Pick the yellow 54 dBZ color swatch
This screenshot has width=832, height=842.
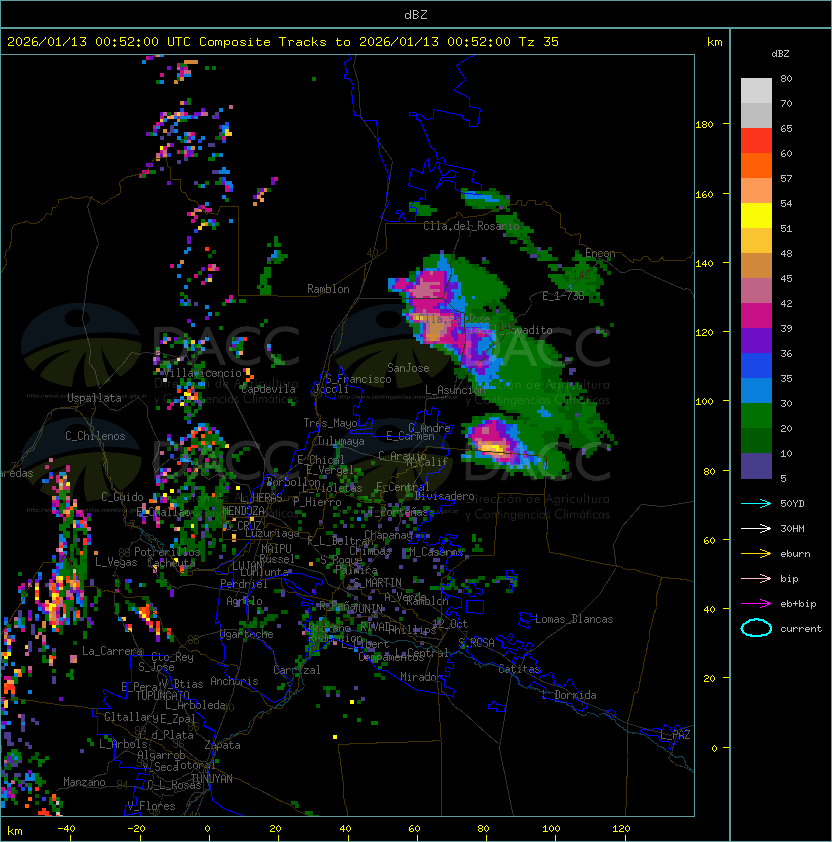(x=756, y=216)
